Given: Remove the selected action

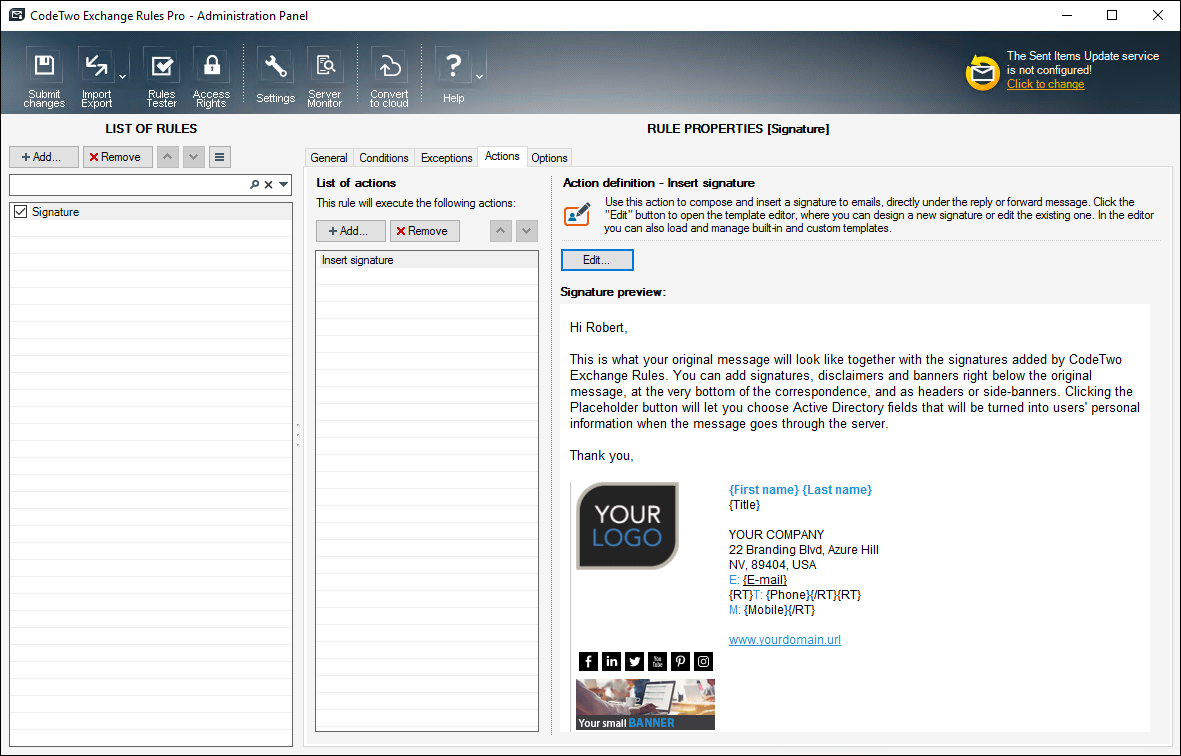Looking at the screenshot, I should (425, 231).
